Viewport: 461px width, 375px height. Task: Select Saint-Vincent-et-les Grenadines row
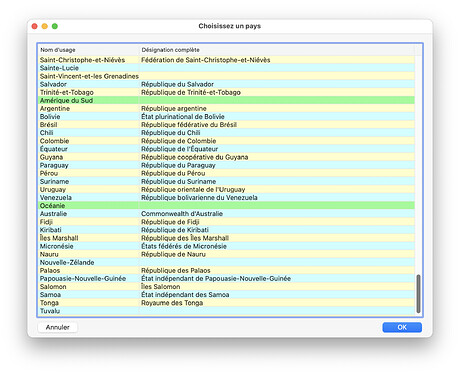(x=226, y=76)
